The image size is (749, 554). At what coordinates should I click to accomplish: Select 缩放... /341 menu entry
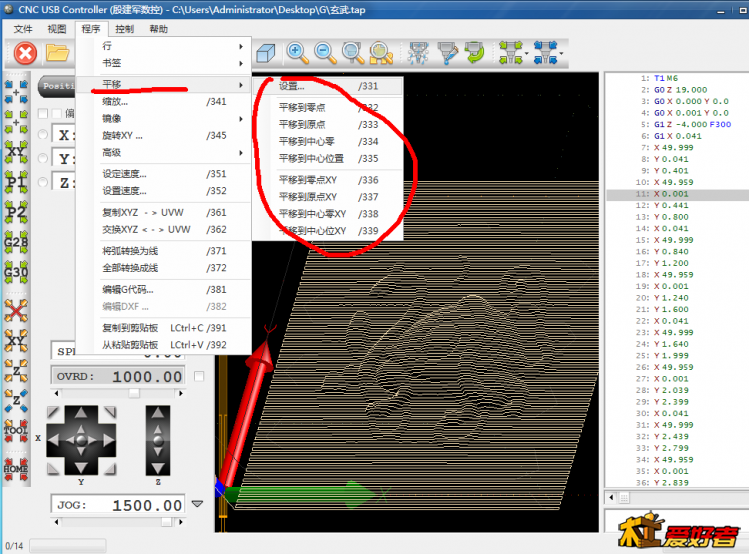point(163,101)
